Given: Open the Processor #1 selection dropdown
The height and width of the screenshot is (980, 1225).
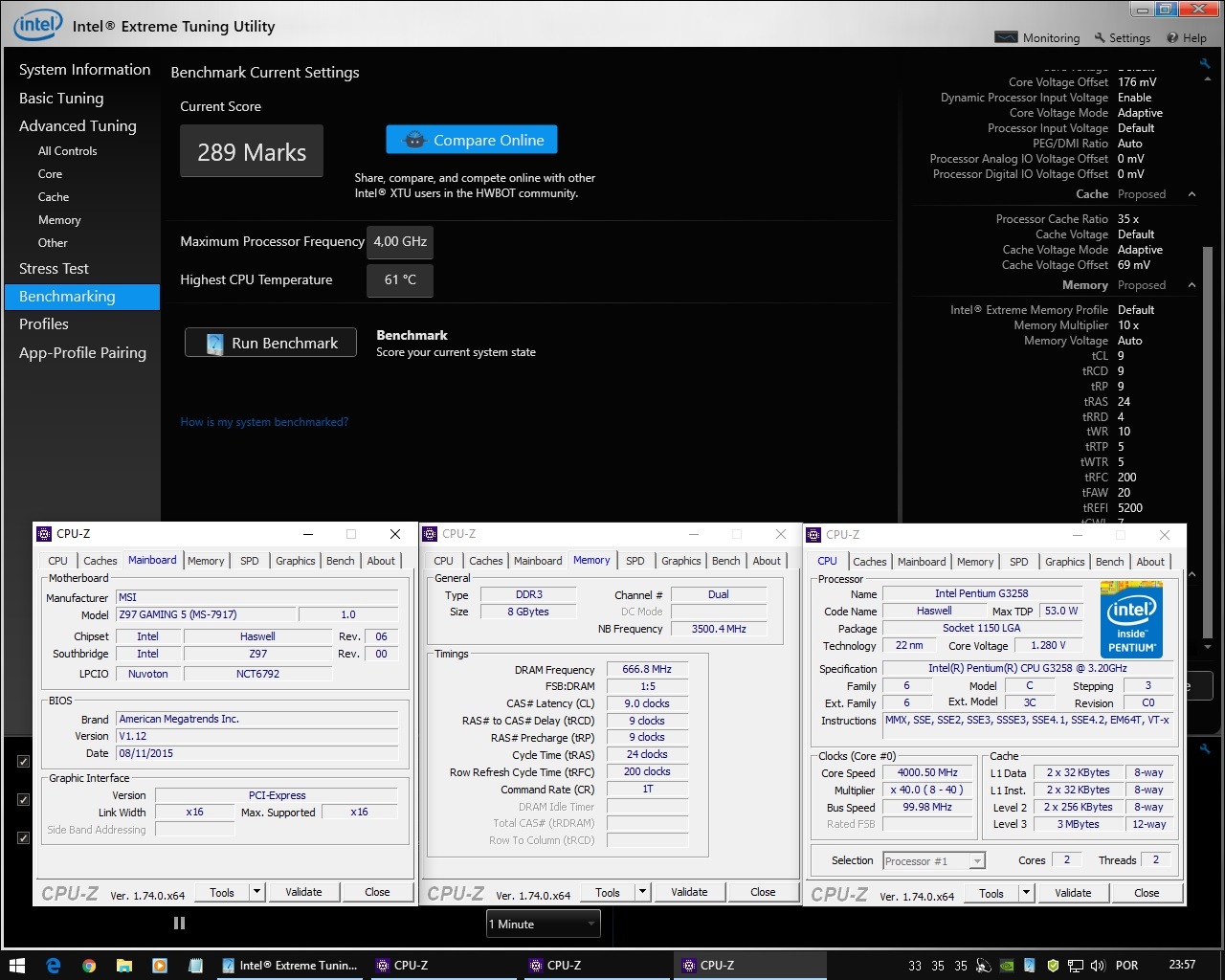Looking at the screenshot, I should 933,861.
